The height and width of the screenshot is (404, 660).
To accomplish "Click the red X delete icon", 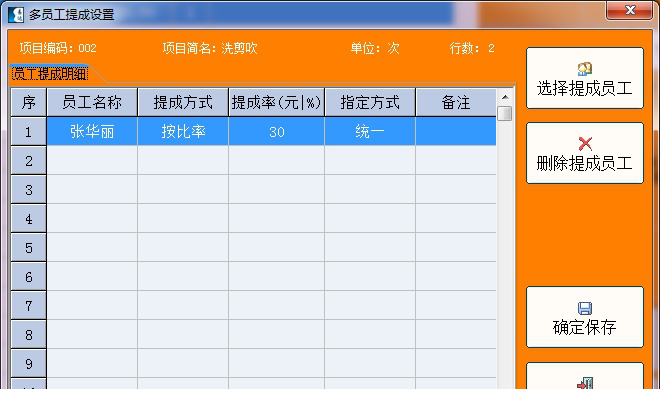I will click(x=585, y=144).
